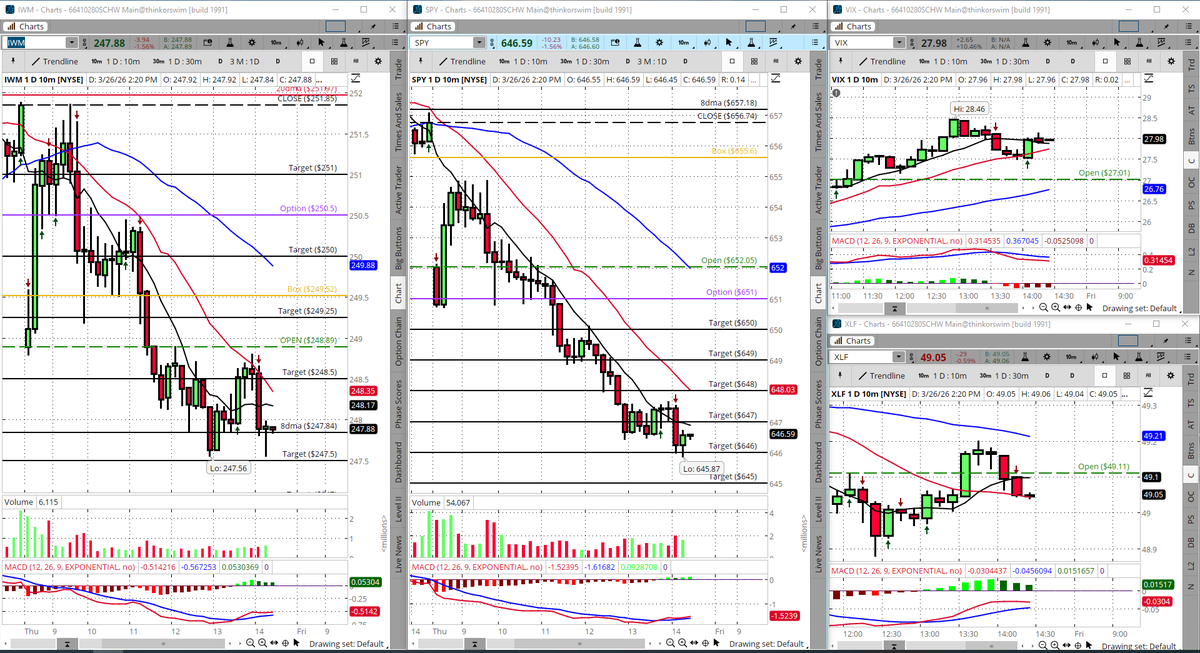The height and width of the screenshot is (653, 1200).
Task: Apply 3 M : 1D timeframe in IWM
Action: (239, 61)
